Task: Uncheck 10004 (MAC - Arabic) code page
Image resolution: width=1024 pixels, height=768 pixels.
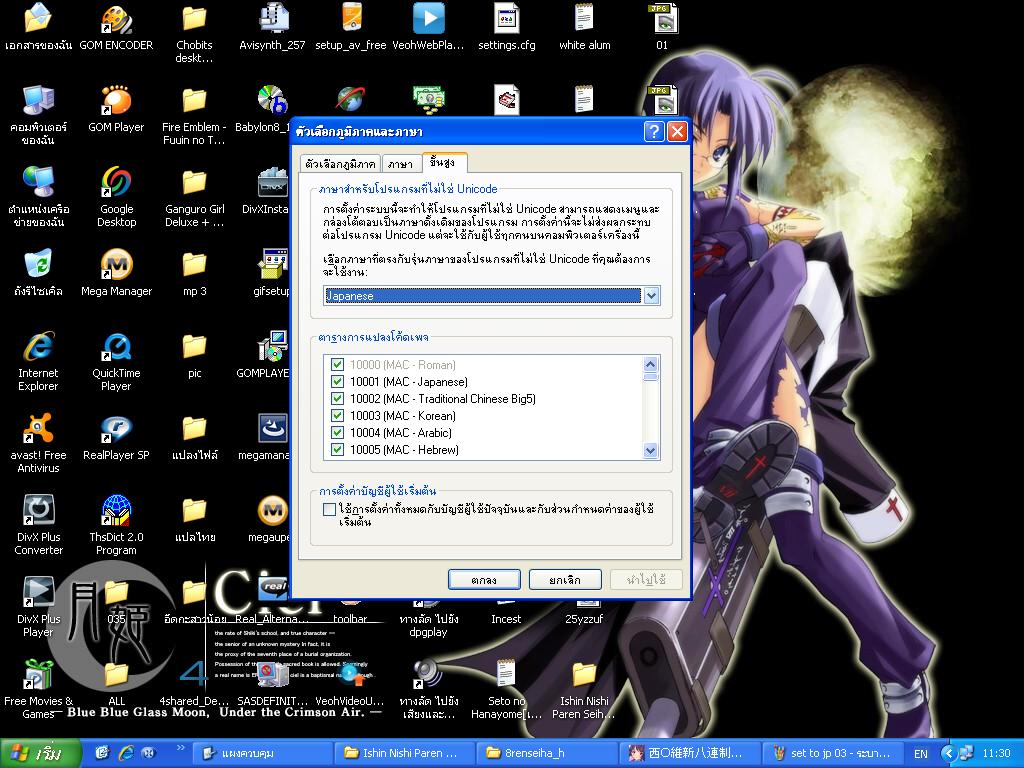Action: click(337, 432)
